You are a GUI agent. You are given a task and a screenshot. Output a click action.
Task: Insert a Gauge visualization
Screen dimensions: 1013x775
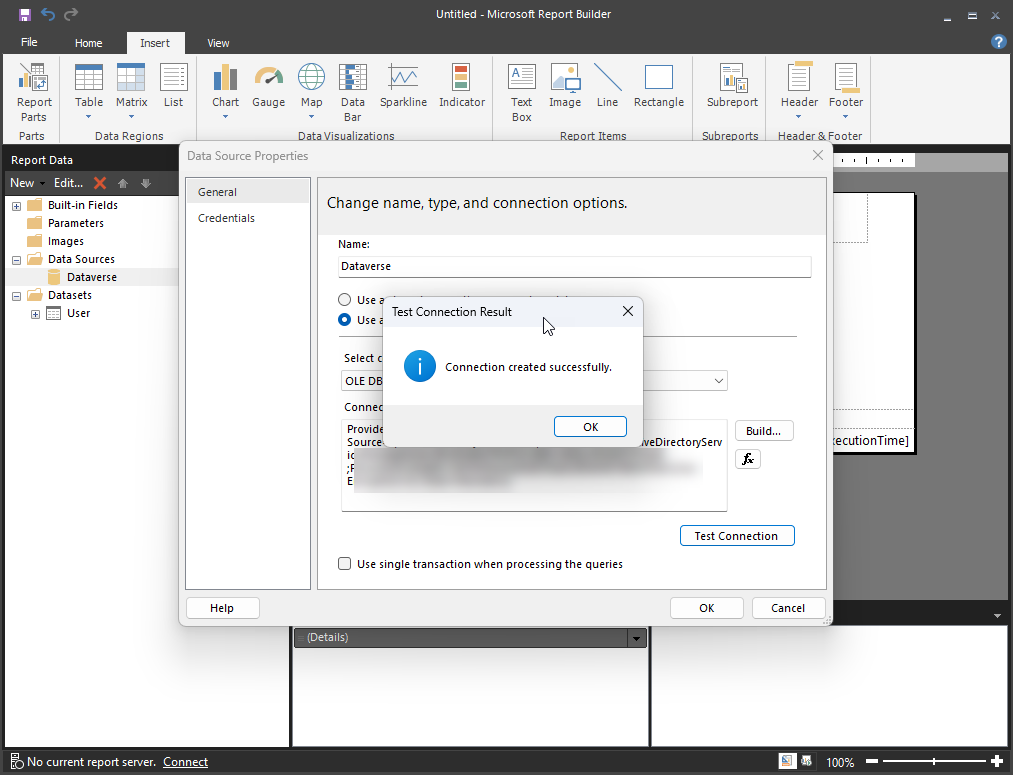269,85
